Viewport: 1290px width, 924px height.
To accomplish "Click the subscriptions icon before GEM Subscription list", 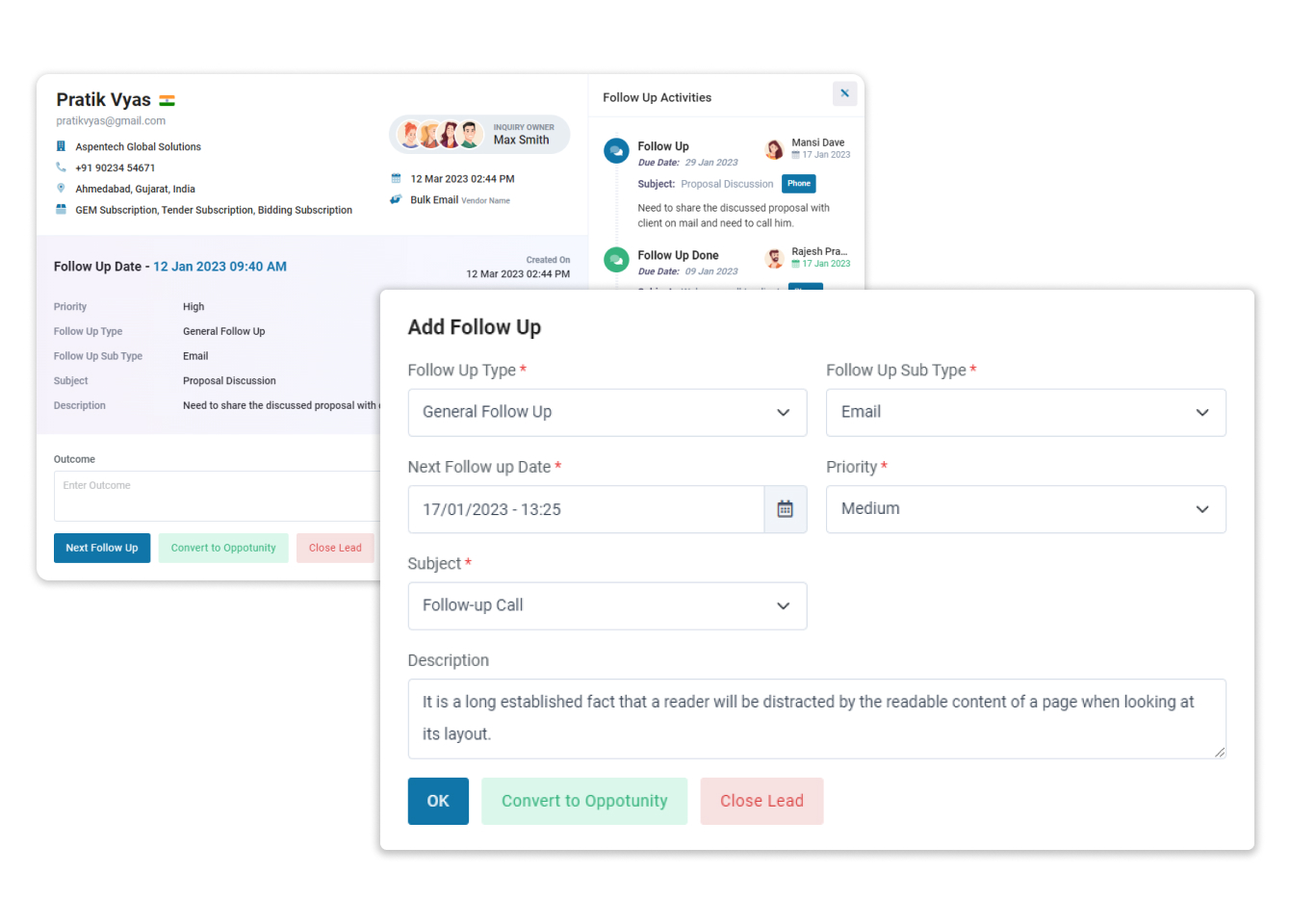I will (62, 210).
